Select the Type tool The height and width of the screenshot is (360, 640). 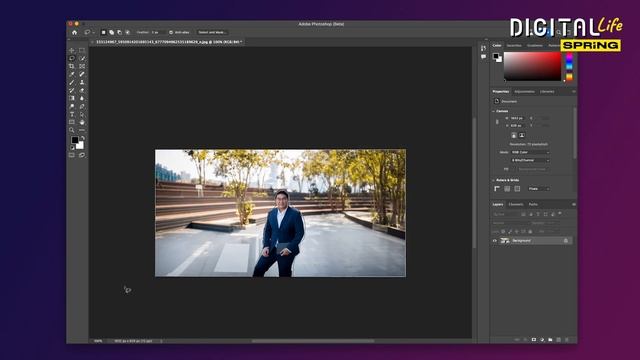[72, 114]
